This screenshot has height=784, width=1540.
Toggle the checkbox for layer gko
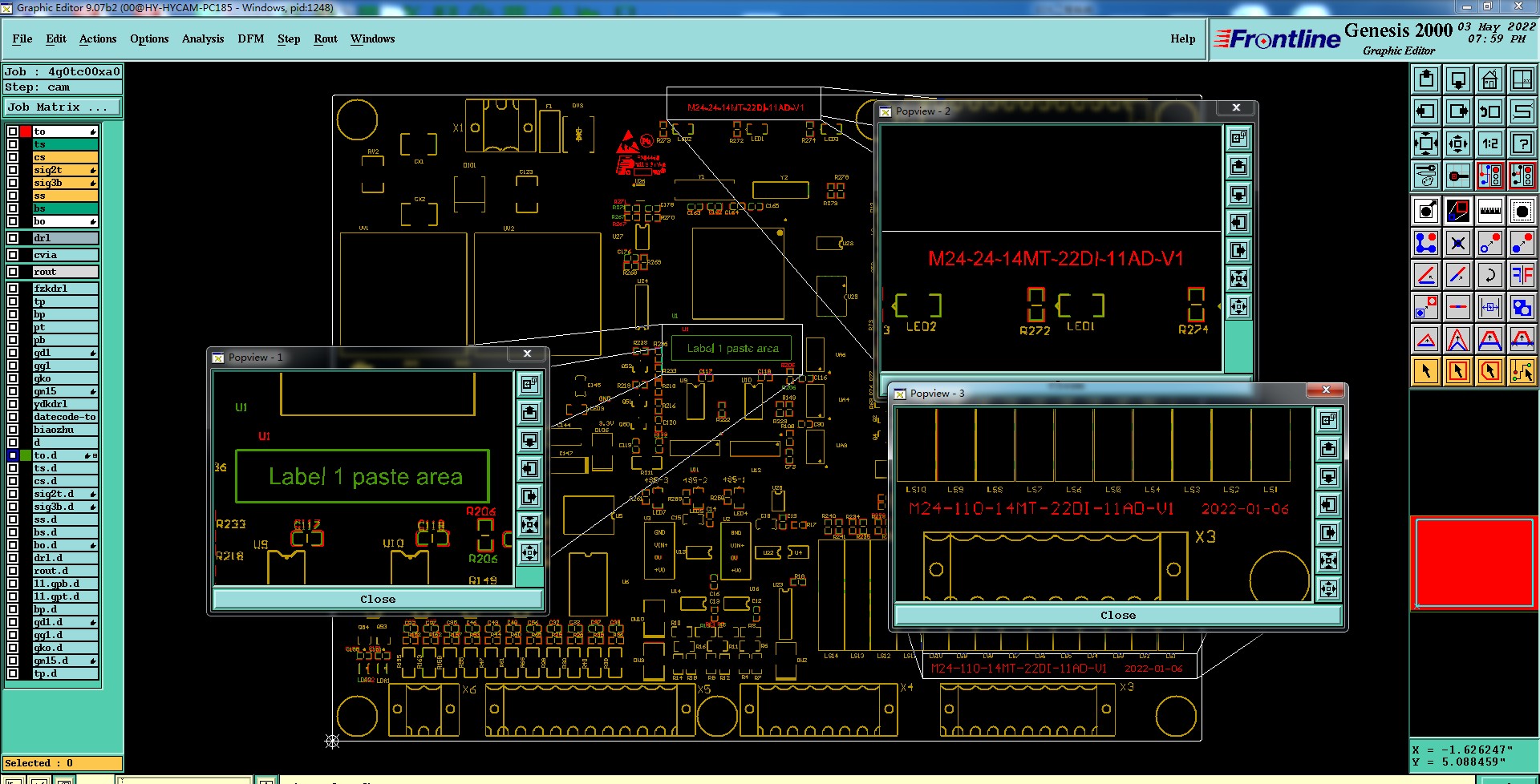point(13,378)
